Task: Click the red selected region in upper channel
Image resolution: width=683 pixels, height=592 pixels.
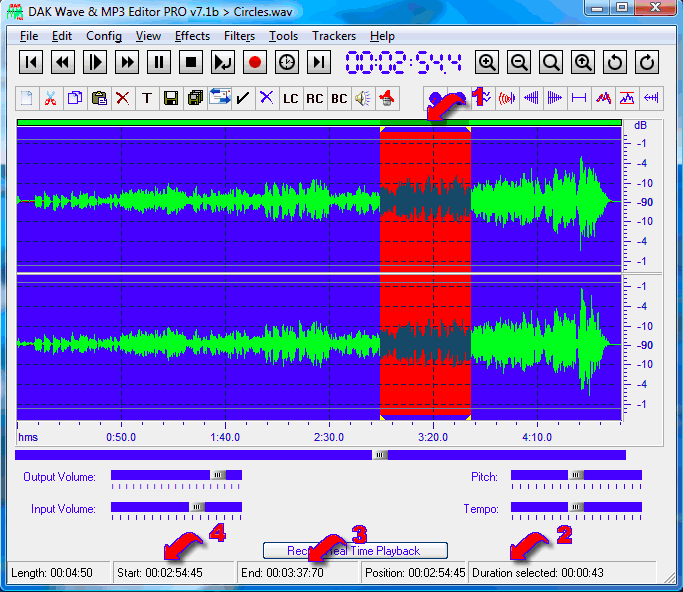Action: point(425,200)
